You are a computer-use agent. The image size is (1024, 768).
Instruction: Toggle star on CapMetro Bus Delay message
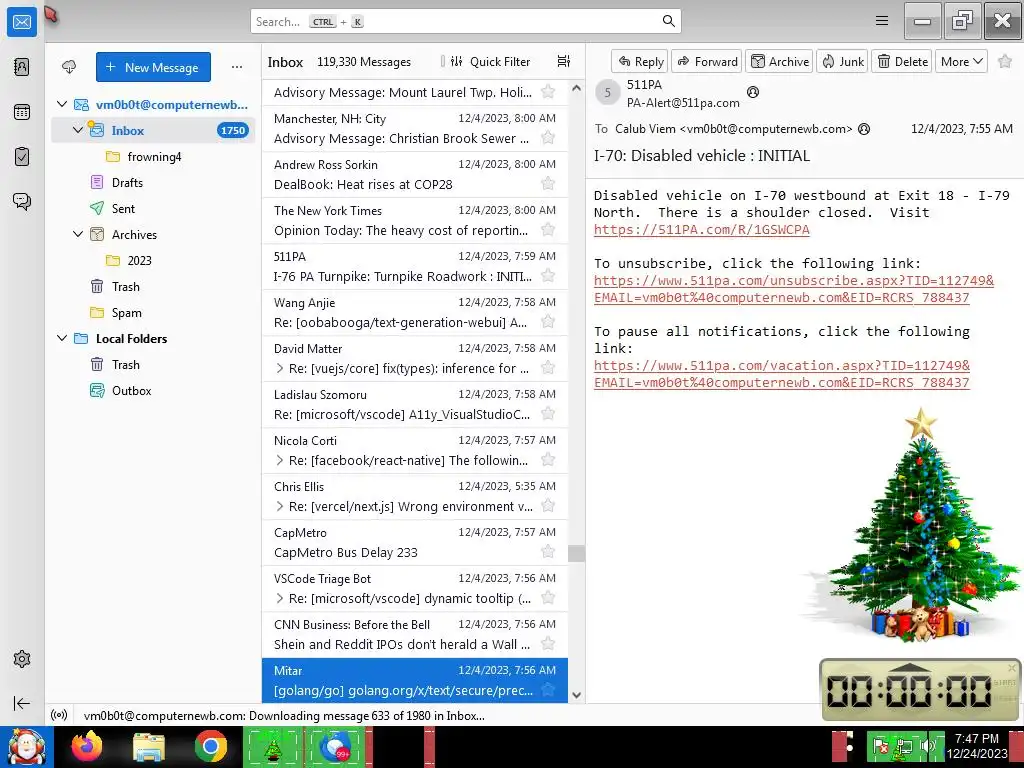click(548, 552)
